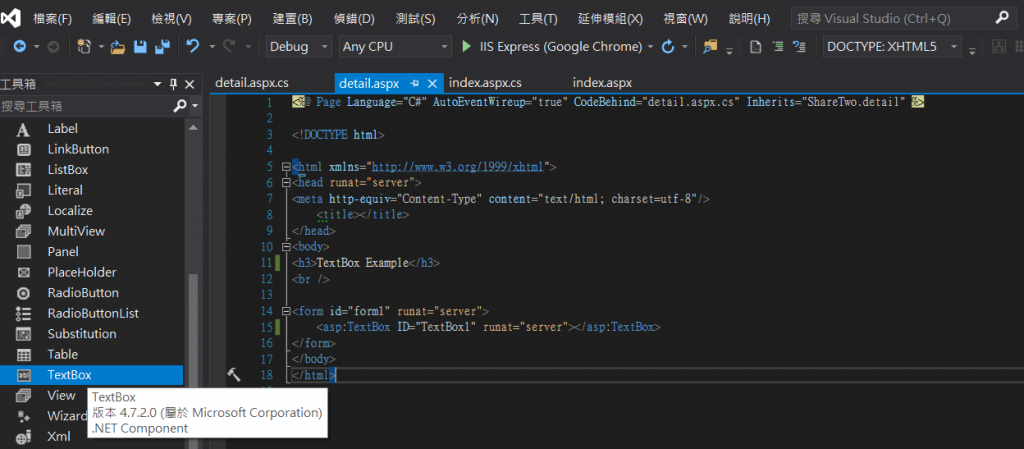Switch to the index.aspx.cs tab
Viewport: 1024px width, 449px height.
click(485, 83)
